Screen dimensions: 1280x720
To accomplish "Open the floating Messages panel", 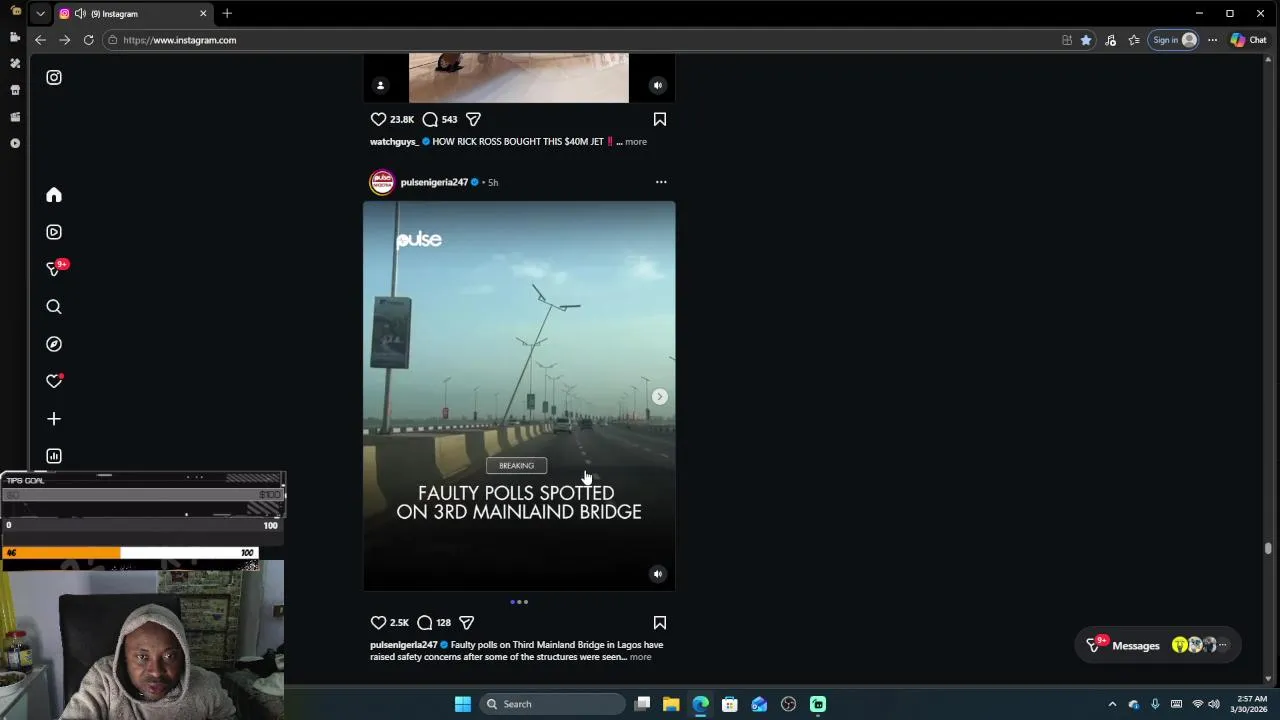I will (1158, 645).
